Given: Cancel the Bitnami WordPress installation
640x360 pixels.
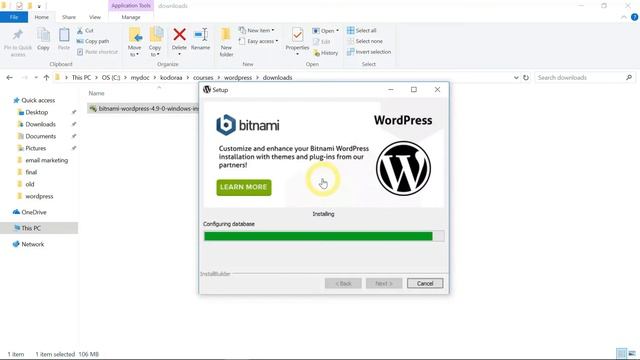Looking at the screenshot, I should [425, 283].
